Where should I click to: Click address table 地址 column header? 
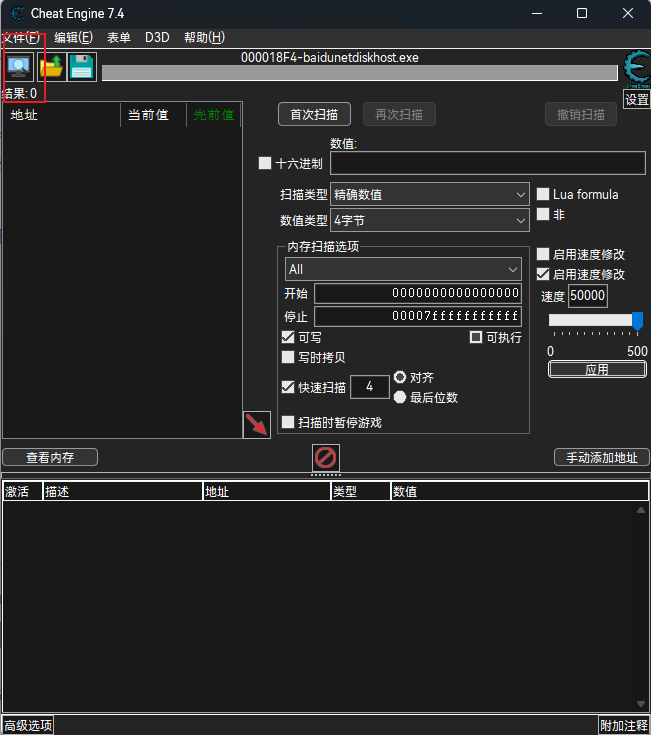[267, 491]
